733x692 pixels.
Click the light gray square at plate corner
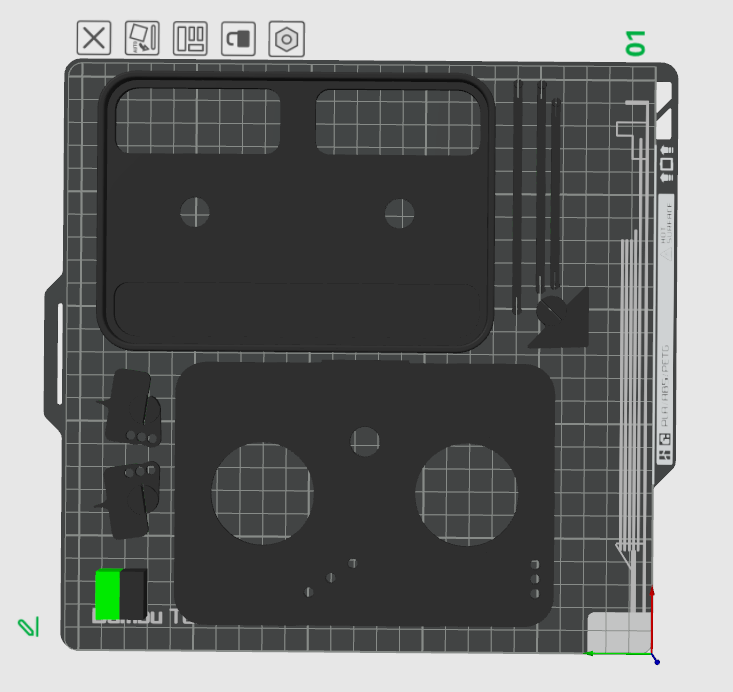click(x=615, y=631)
